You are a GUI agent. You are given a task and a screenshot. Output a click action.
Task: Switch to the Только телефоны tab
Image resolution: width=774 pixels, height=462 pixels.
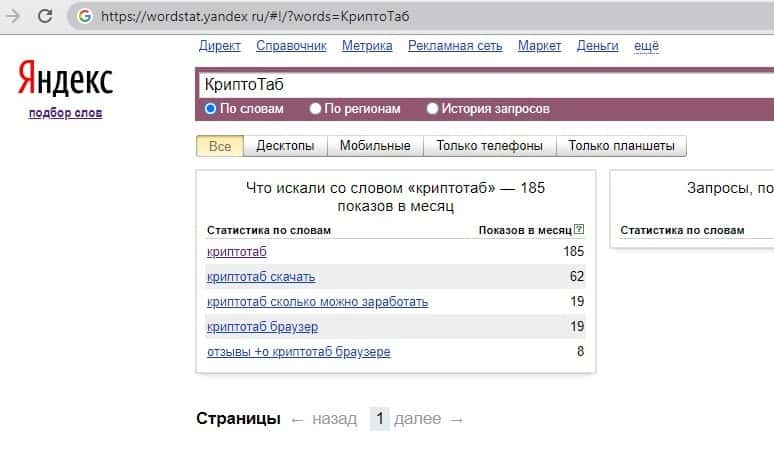click(489, 146)
